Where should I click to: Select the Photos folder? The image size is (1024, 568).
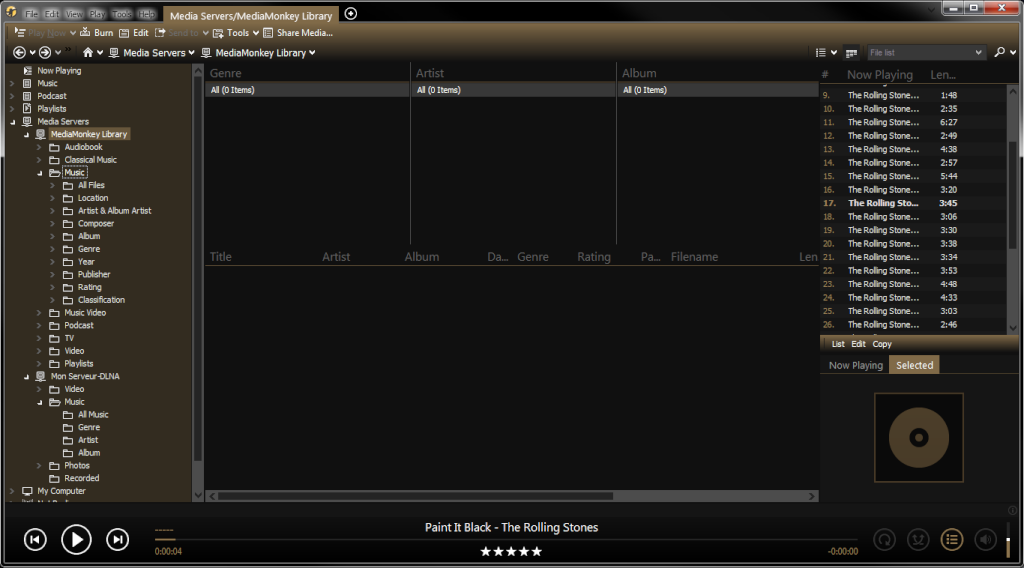[77, 465]
